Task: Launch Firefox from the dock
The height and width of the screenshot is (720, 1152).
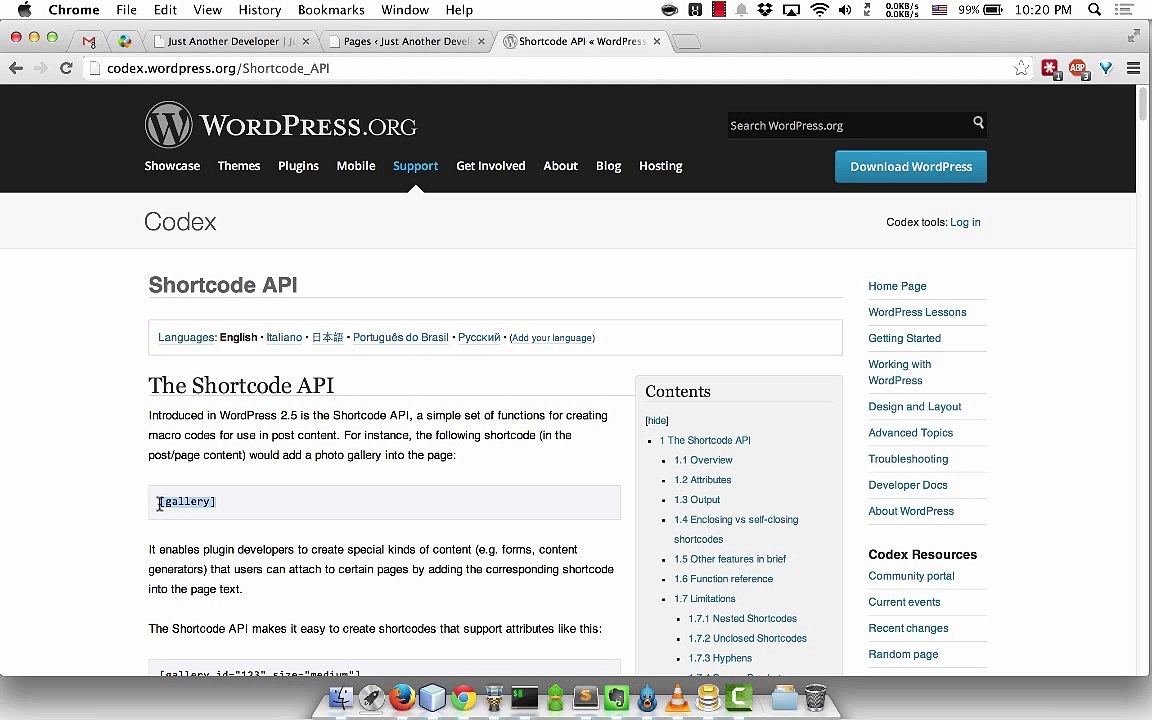Action: [x=402, y=697]
